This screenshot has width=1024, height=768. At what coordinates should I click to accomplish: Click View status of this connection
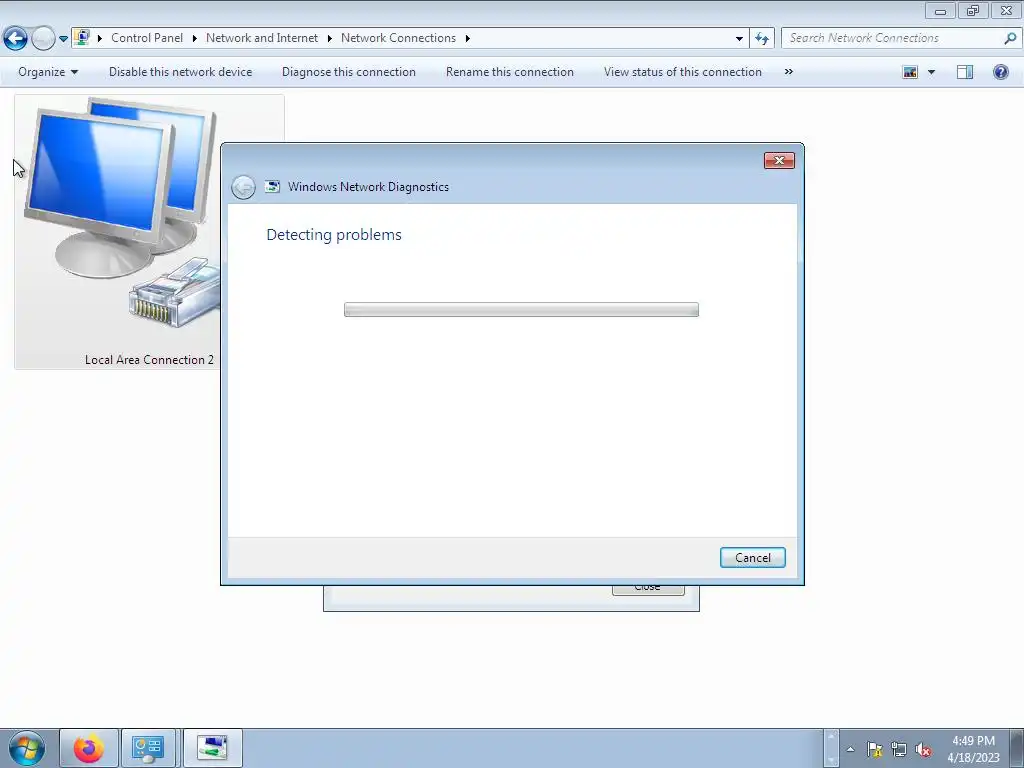[x=682, y=72]
